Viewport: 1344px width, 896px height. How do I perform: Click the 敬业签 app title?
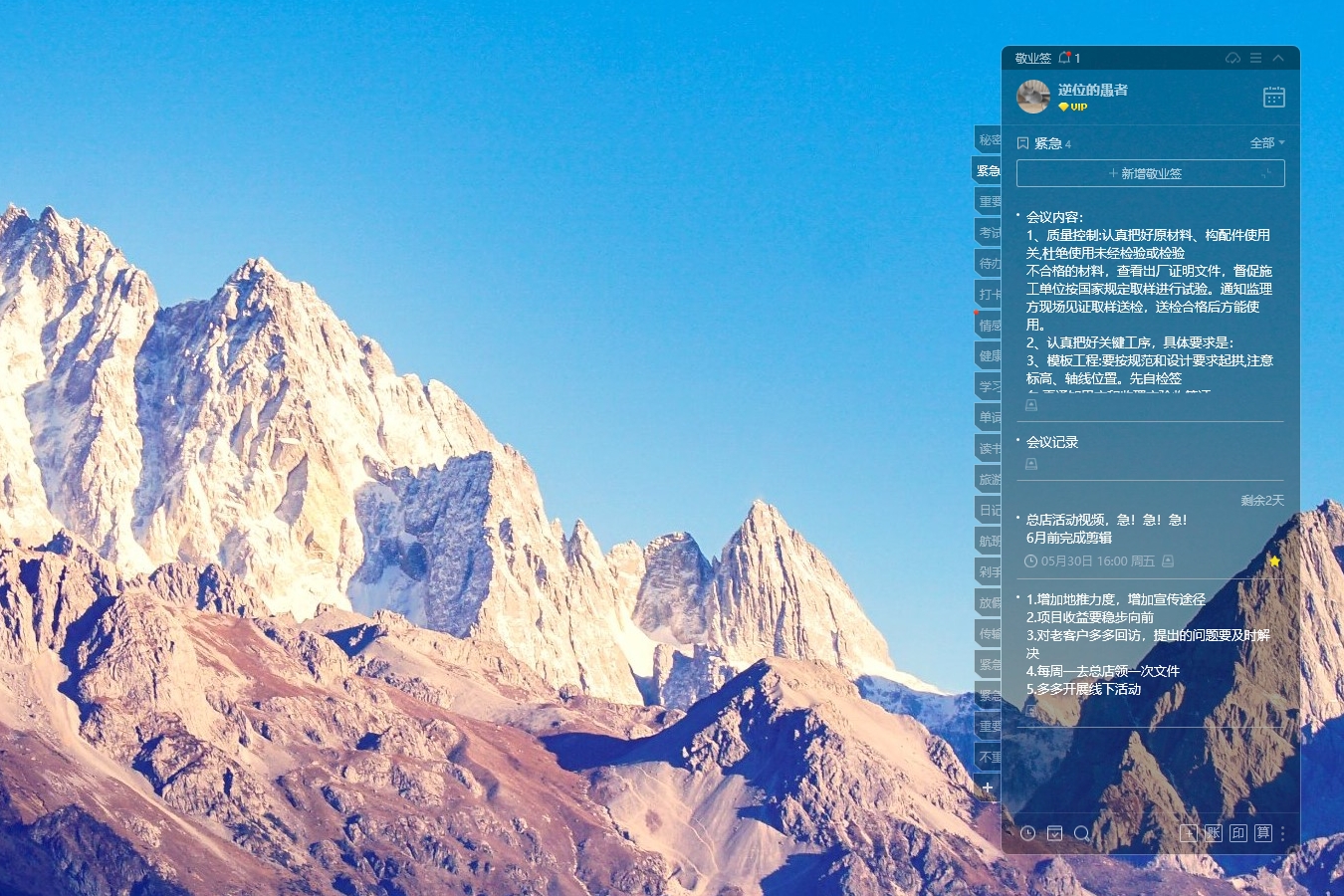point(1033,59)
